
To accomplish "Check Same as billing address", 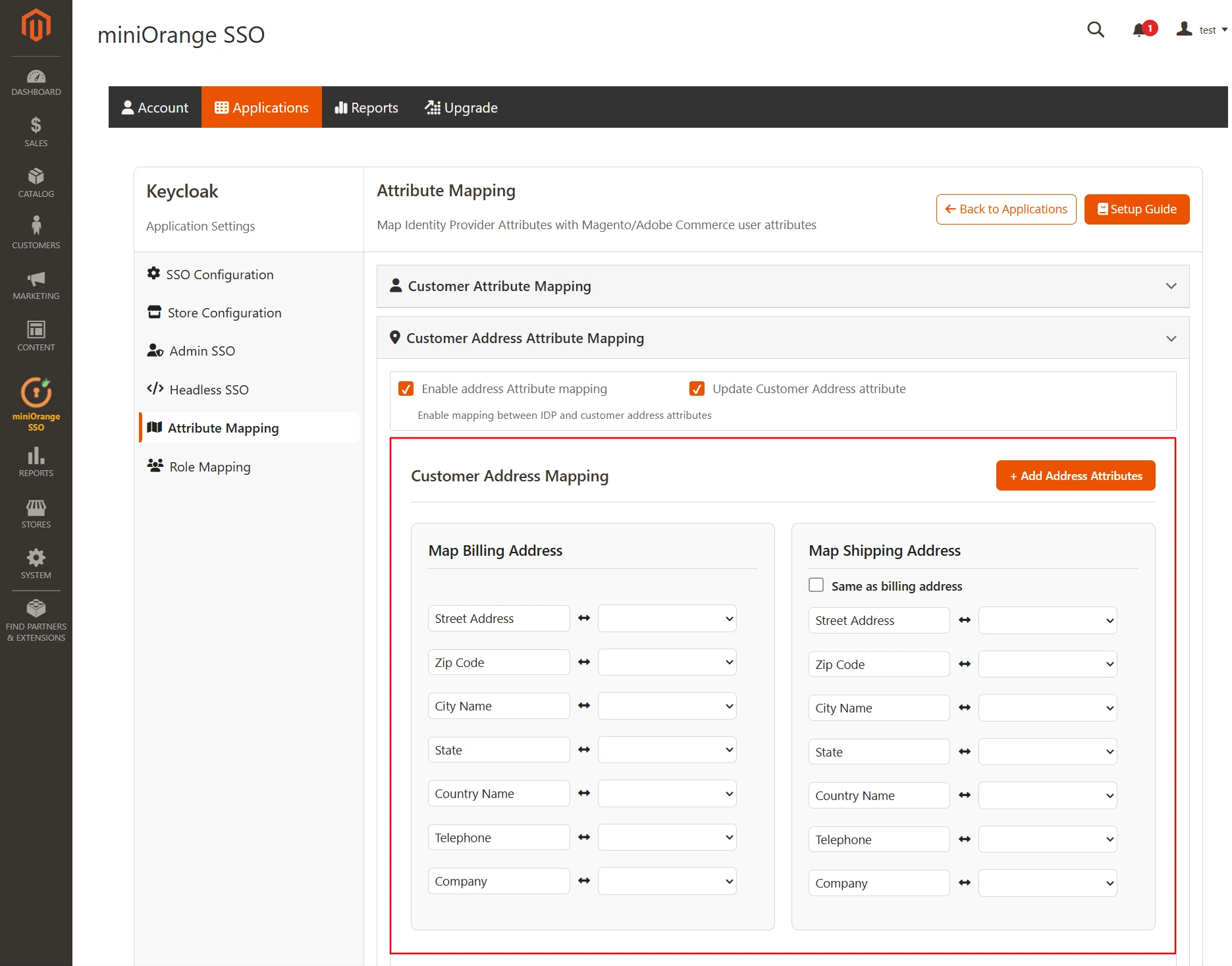I will point(816,585).
